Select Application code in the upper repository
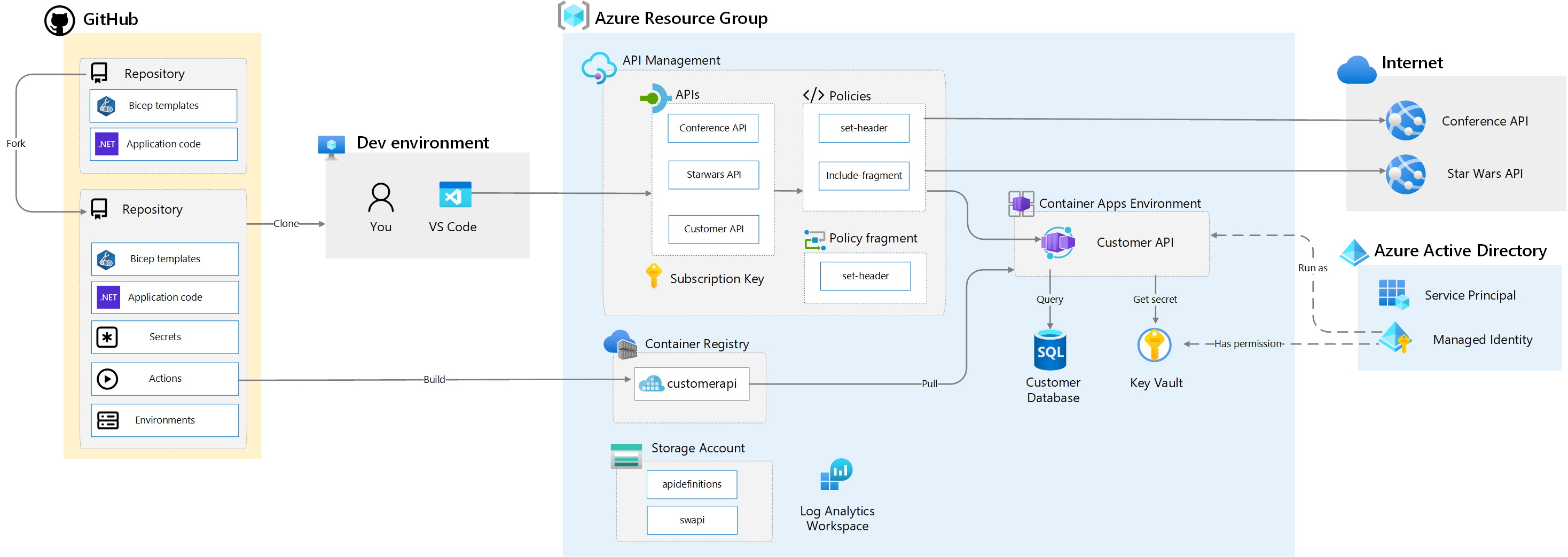This screenshot has height=557, width=1568. coord(163,144)
